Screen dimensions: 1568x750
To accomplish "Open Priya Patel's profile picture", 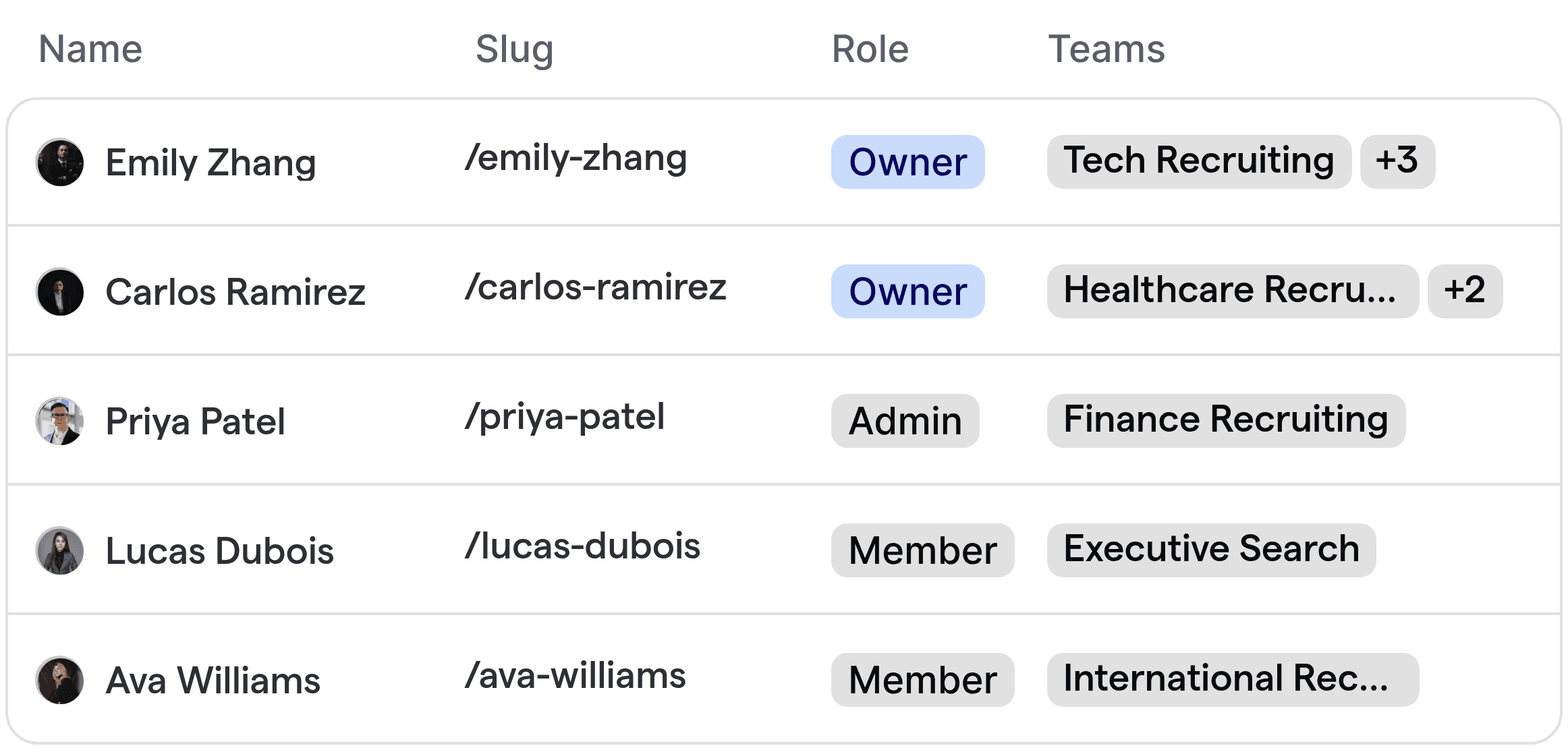I will coord(60,422).
